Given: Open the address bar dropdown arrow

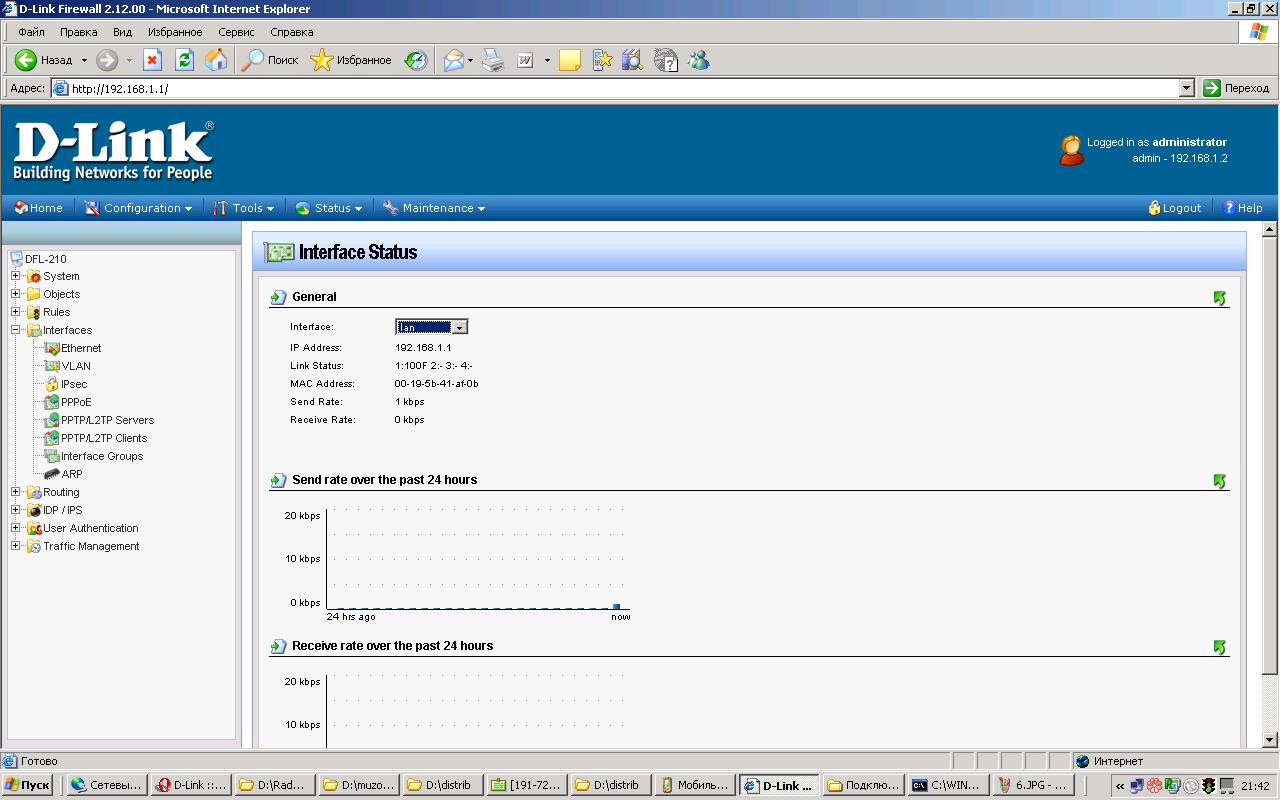Looking at the screenshot, I should pyautogui.click(x=1186, y=88).
